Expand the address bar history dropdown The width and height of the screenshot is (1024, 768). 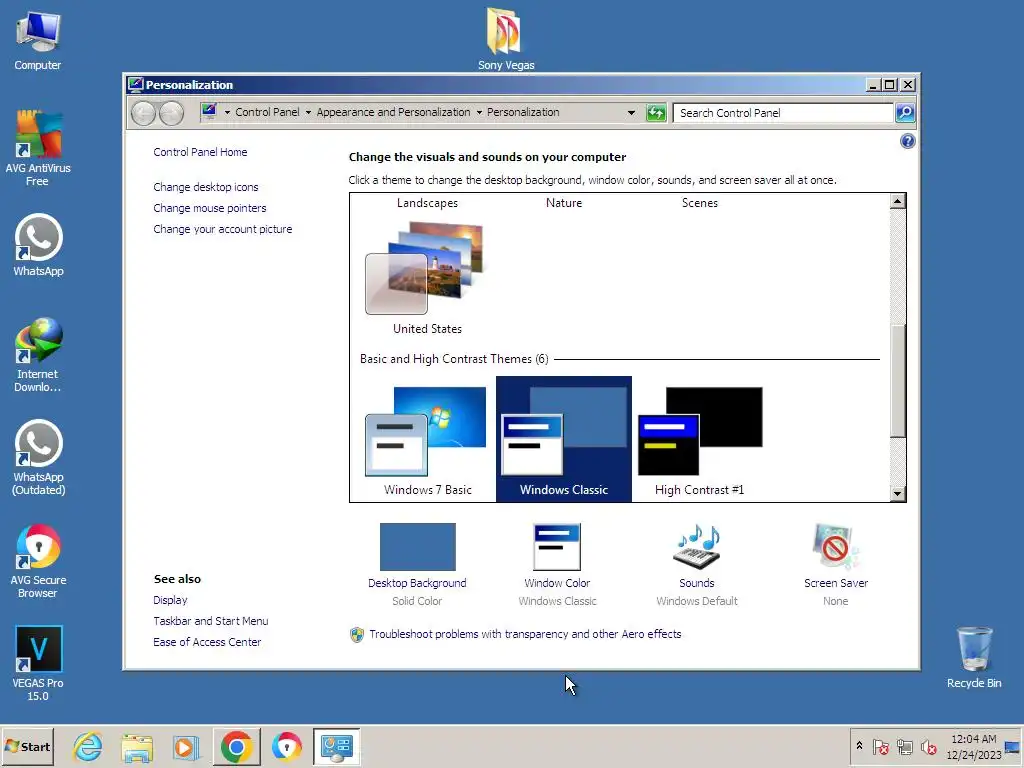(631, 113)
